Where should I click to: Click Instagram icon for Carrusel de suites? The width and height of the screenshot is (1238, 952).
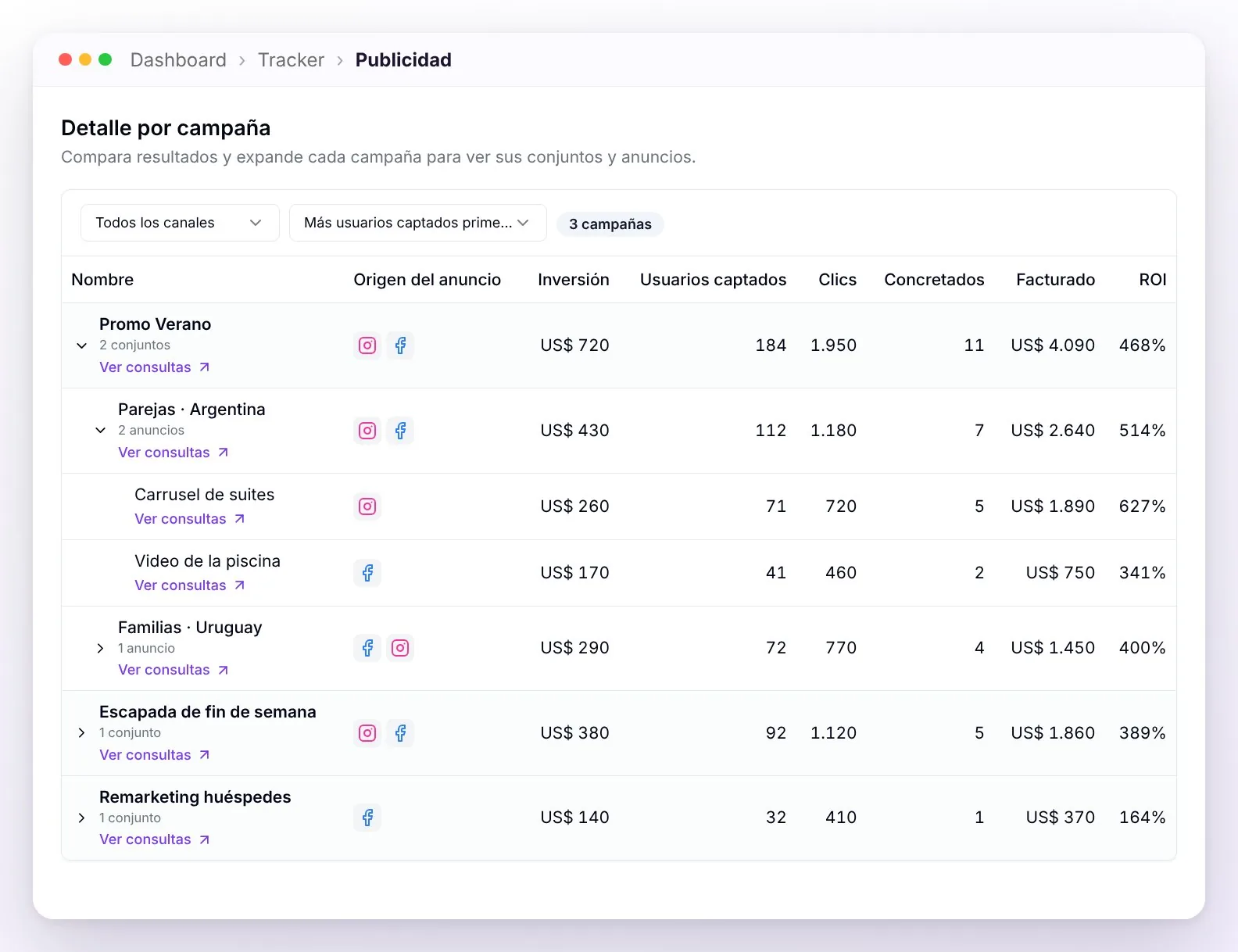point(367,506)
